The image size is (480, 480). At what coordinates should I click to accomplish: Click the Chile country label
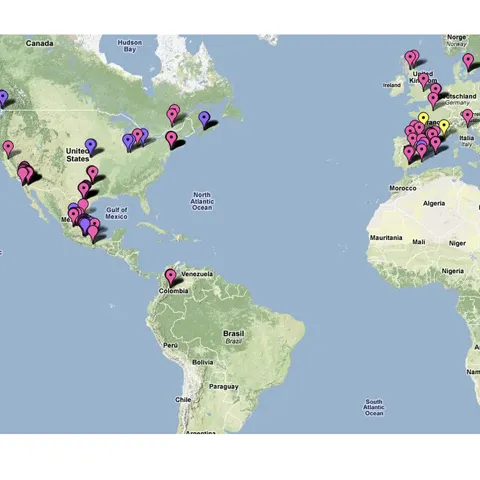[183, 400]
